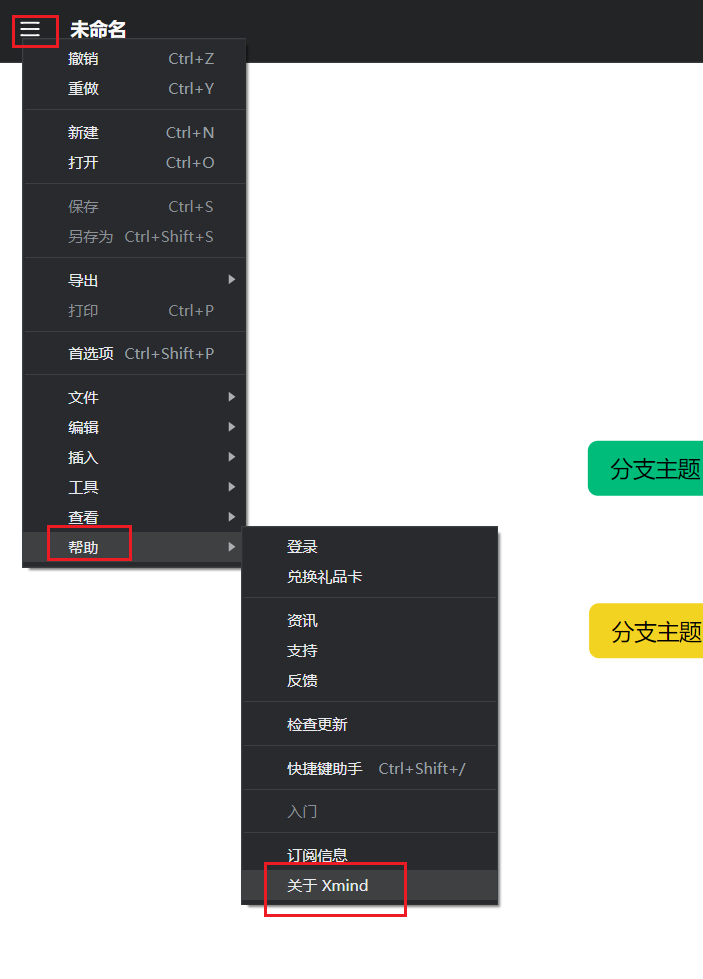
Task: Click the arrow beside 导出
Action: 232,280
